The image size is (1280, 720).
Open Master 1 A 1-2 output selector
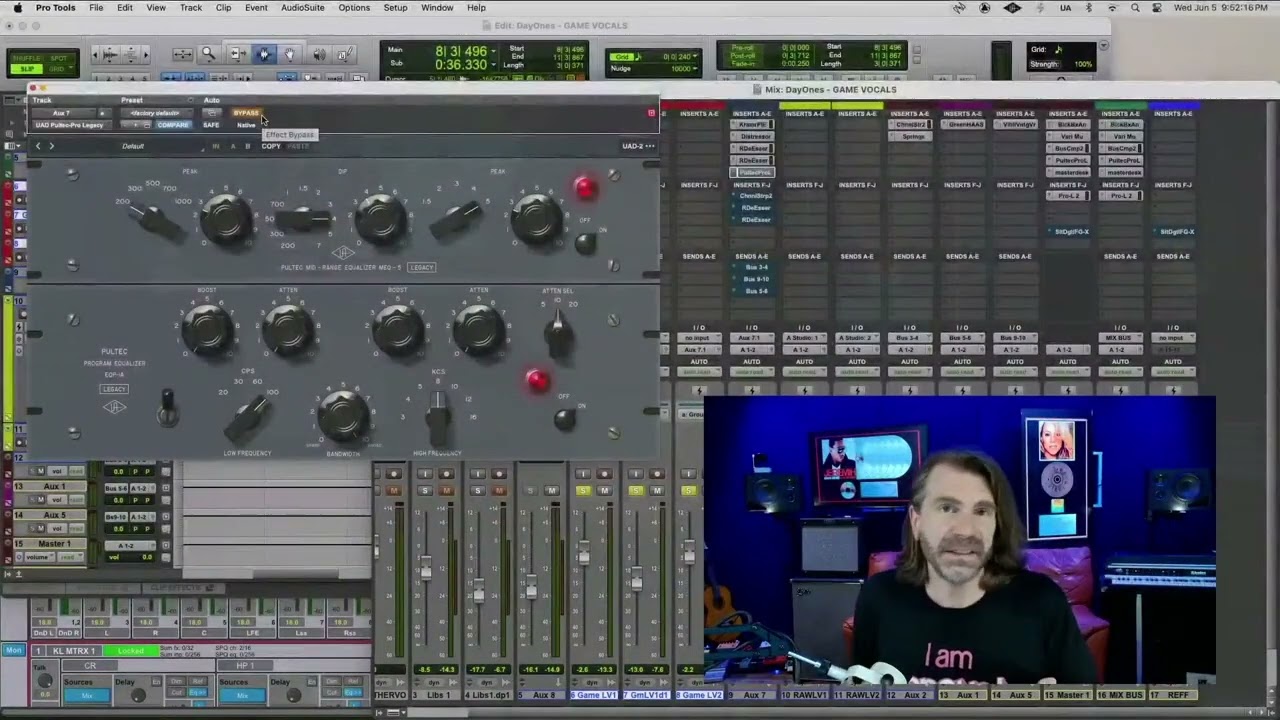point(128,546)
